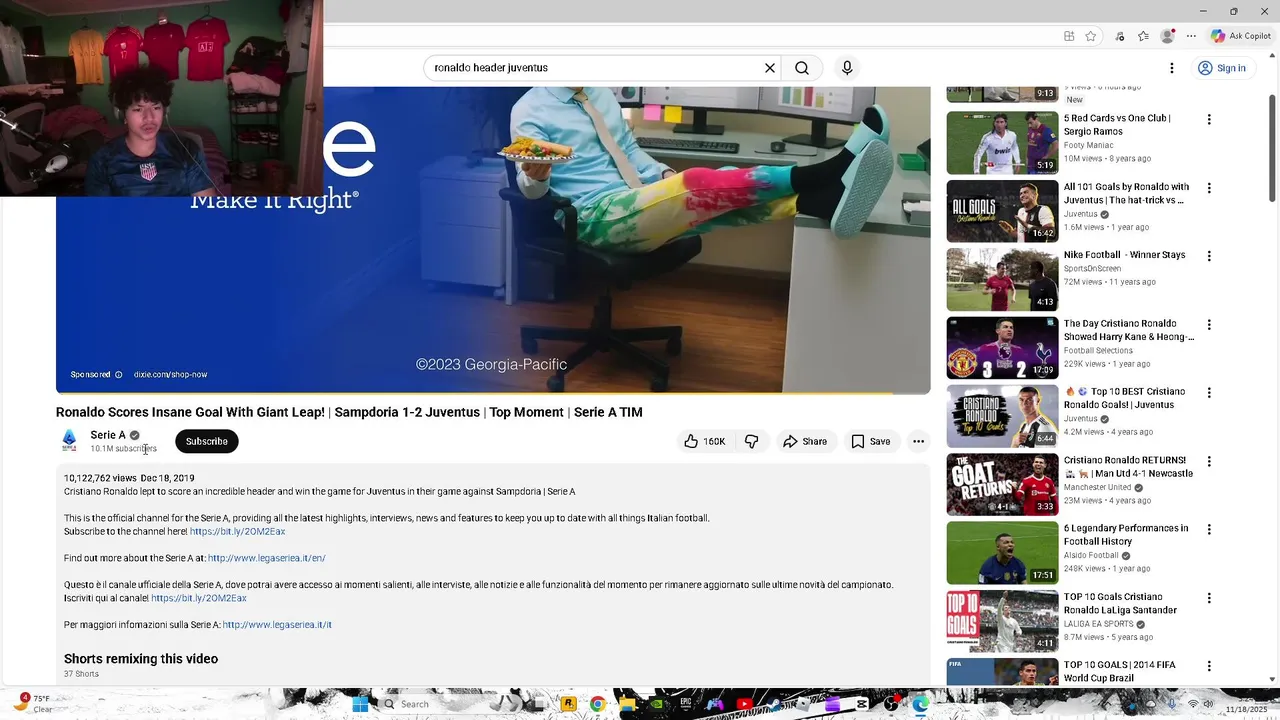Open options menu for 'The Day Cristiano Ronaldo' video

(1209, 325)
